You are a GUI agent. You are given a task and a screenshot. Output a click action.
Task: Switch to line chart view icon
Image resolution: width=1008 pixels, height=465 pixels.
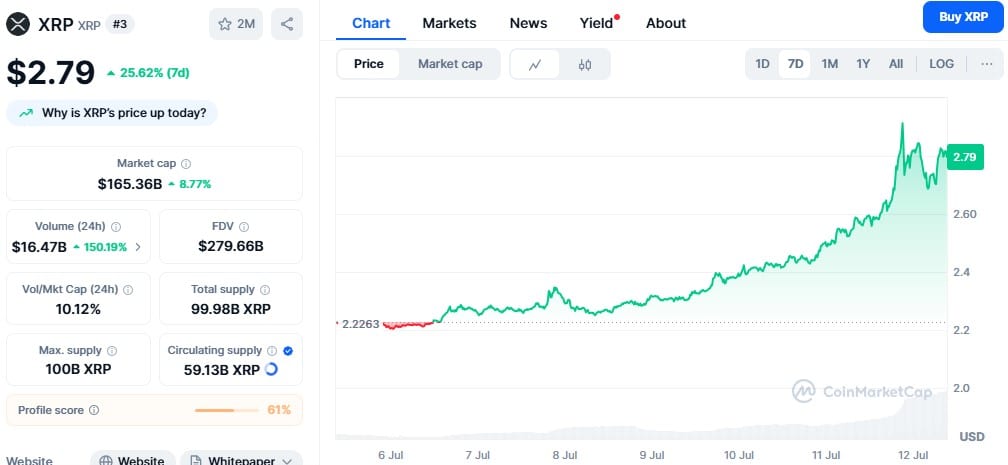tap(535, 64)
